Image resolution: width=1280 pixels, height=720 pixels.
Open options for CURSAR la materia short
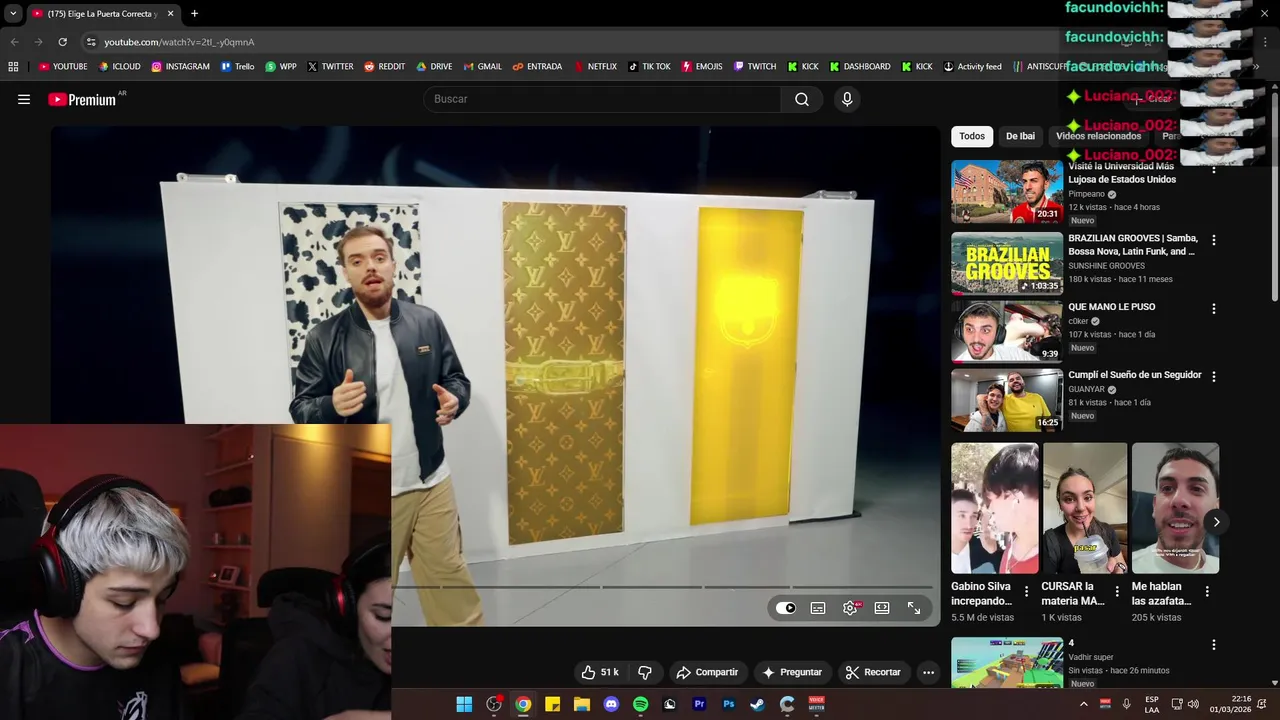click(1117, 592)
